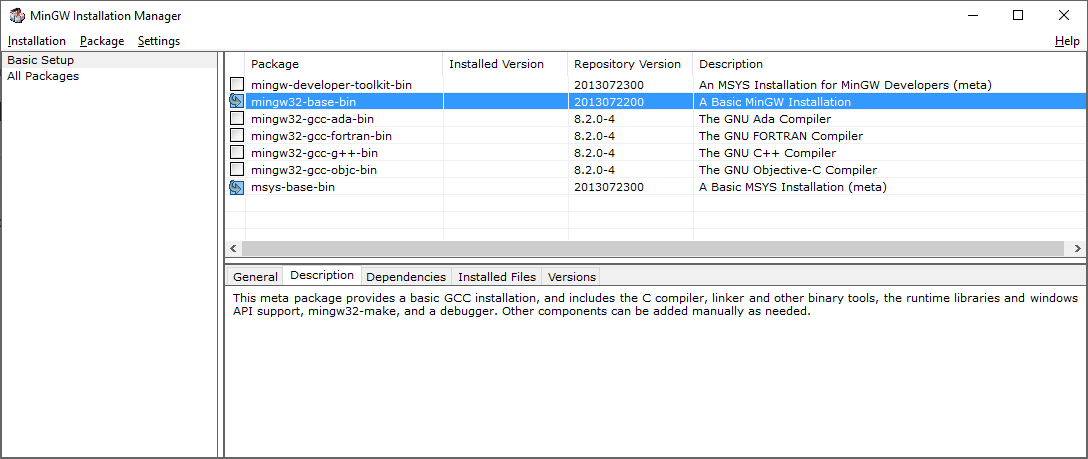1088x459 pixels.
Task: Switch to the General tab
Action: tap(255, 277)
